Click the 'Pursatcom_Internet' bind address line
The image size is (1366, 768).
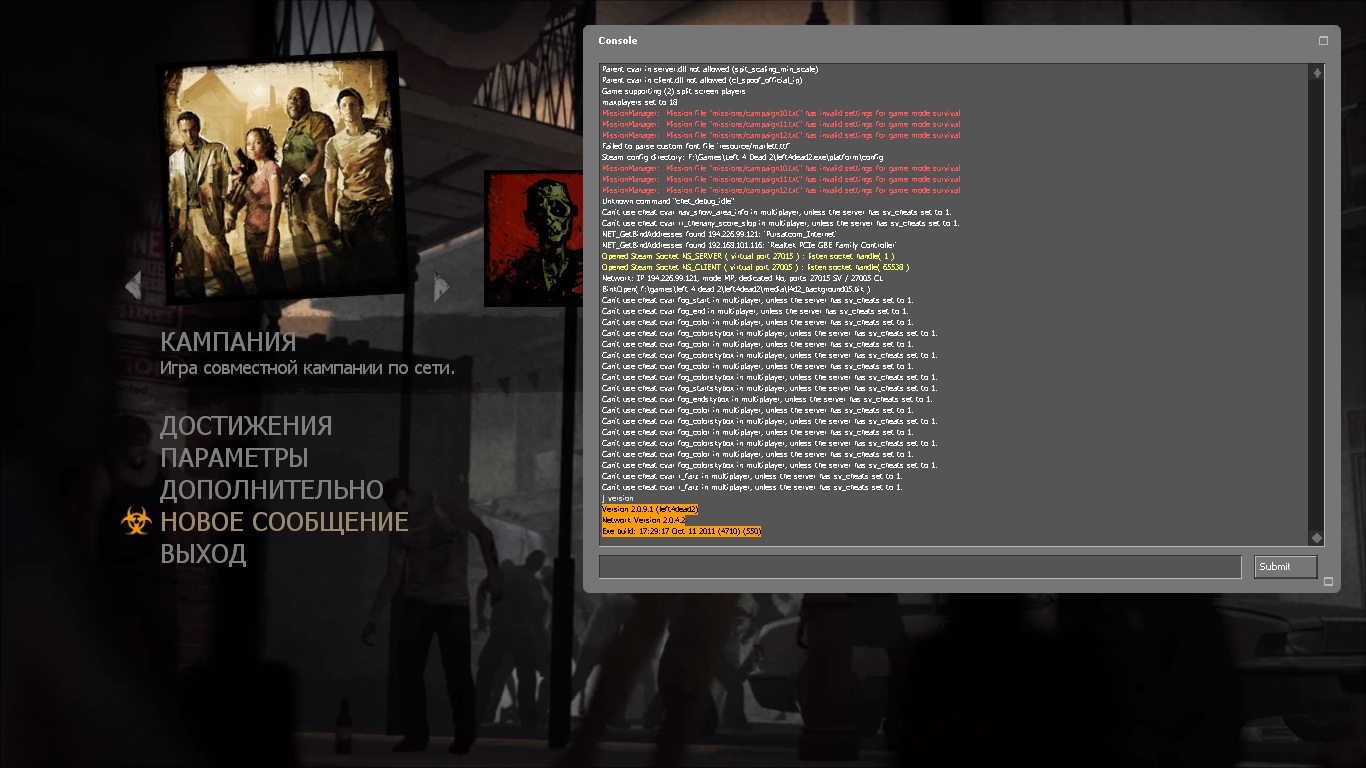pos(704,234)
